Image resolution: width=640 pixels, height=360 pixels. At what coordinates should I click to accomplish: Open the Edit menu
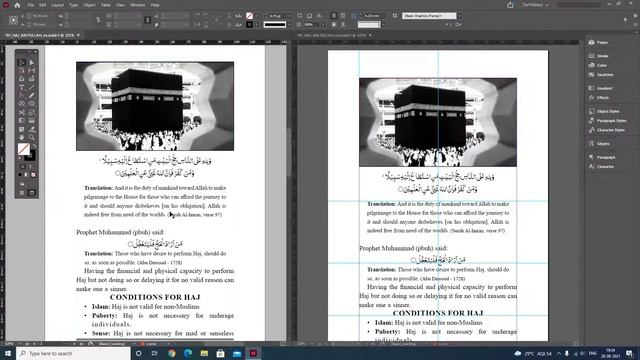click(42, 5)
